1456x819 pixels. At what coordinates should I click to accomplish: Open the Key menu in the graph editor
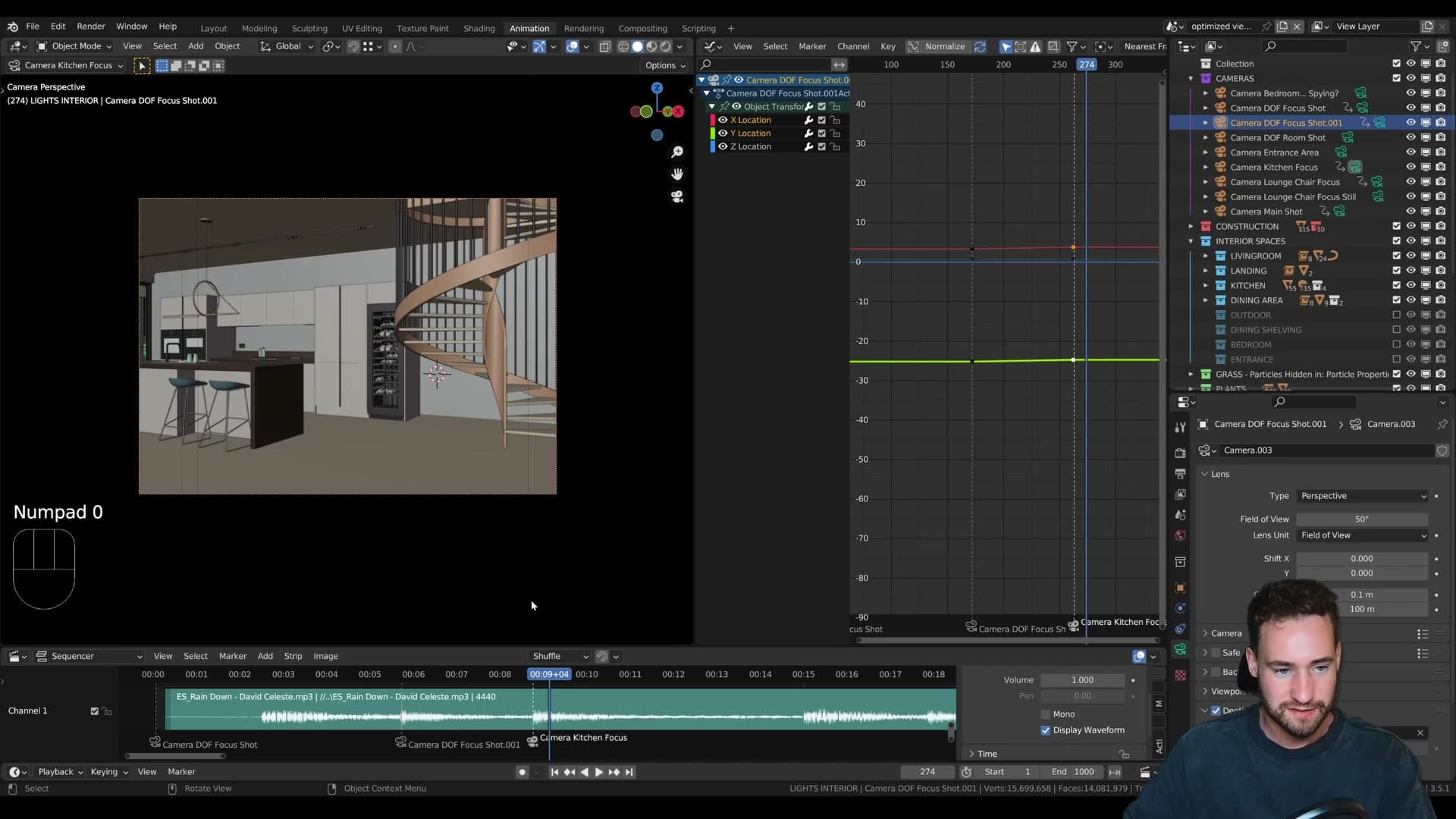pyautogui.click(x=888, y=46)
